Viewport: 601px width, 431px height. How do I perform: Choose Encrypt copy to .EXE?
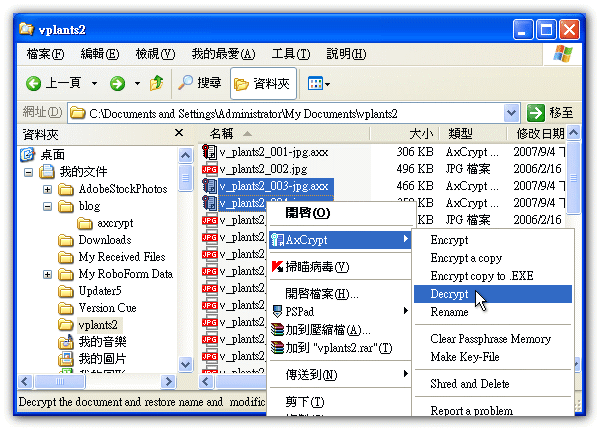tap(493, 276)
